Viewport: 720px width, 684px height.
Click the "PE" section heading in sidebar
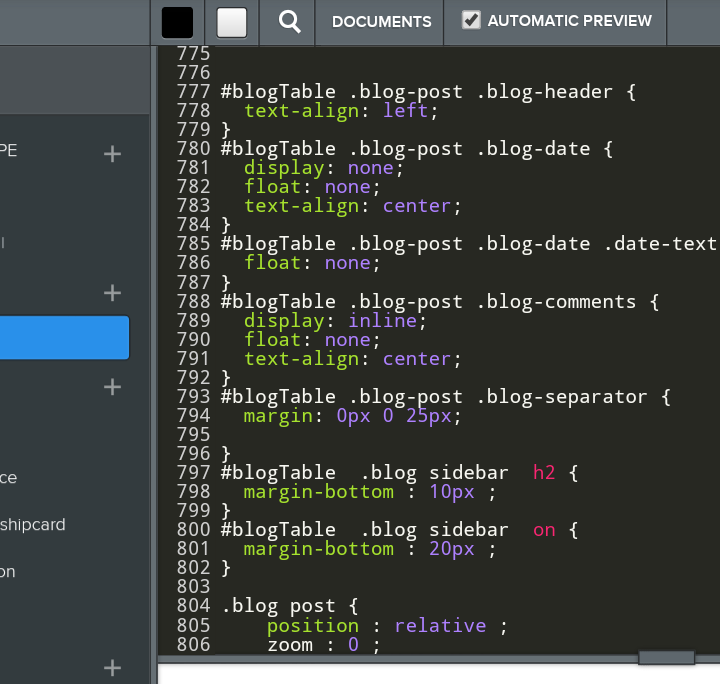coord(9,151)
